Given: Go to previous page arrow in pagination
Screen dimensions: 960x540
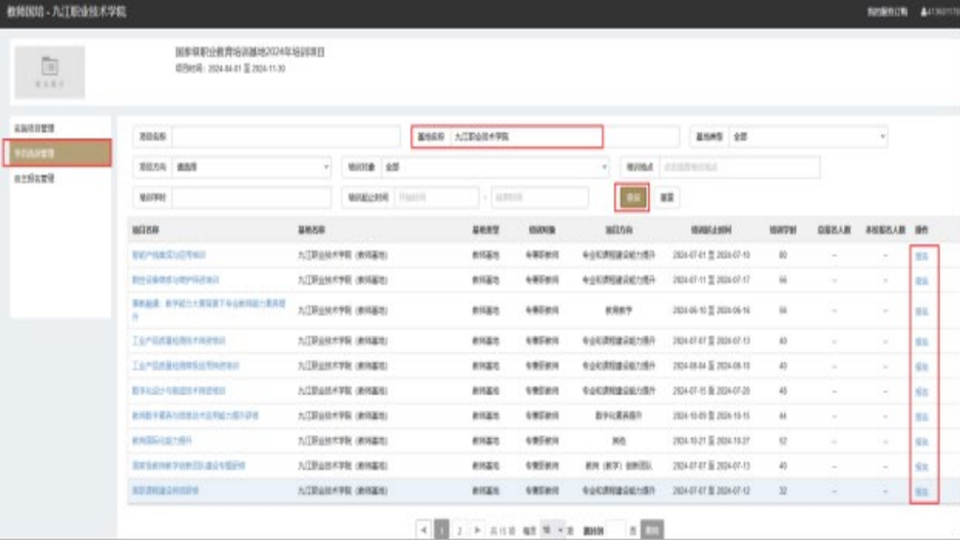Looking at the screenshot, I should [423, 529].
